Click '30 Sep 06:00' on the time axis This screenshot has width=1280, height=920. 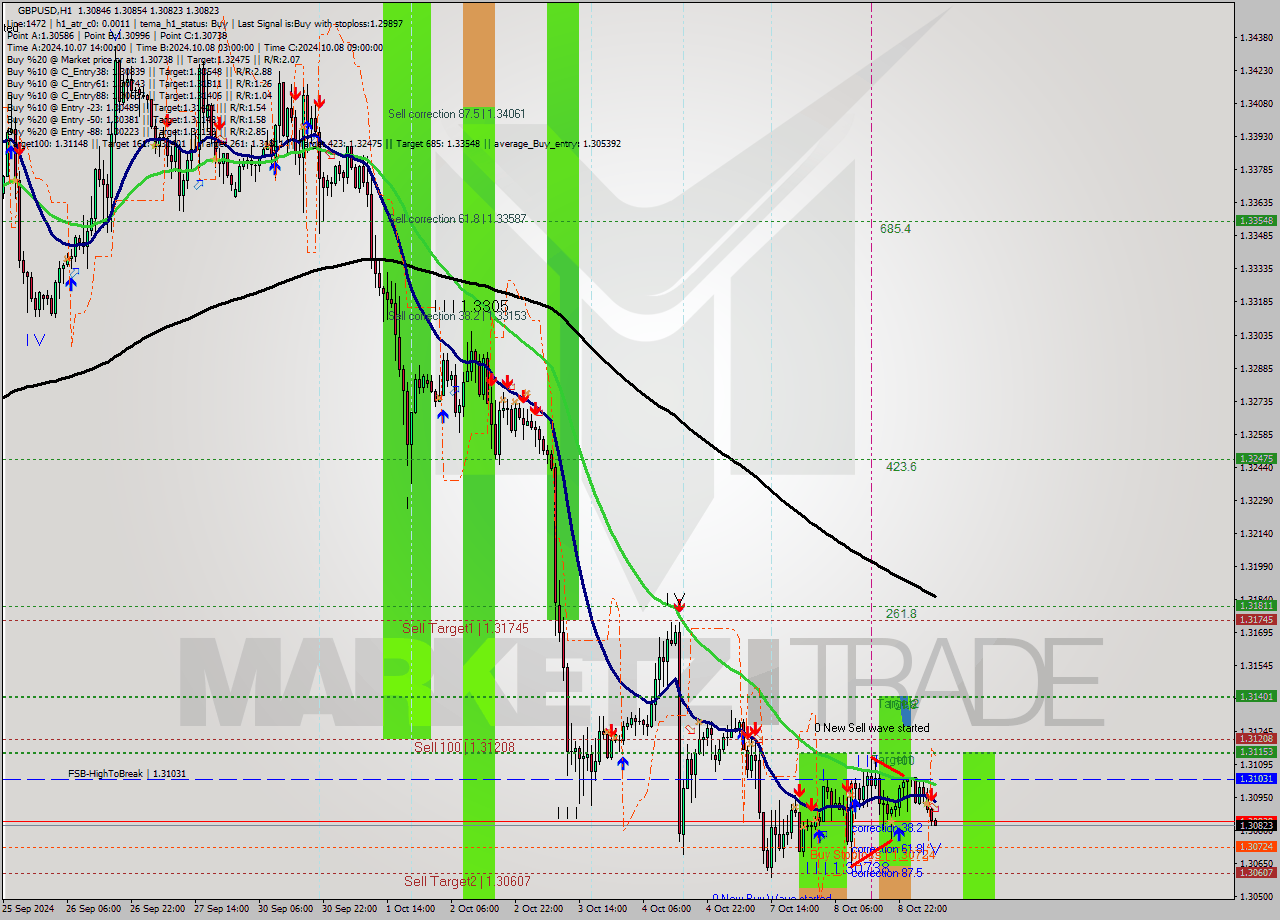tap(287, 909)
